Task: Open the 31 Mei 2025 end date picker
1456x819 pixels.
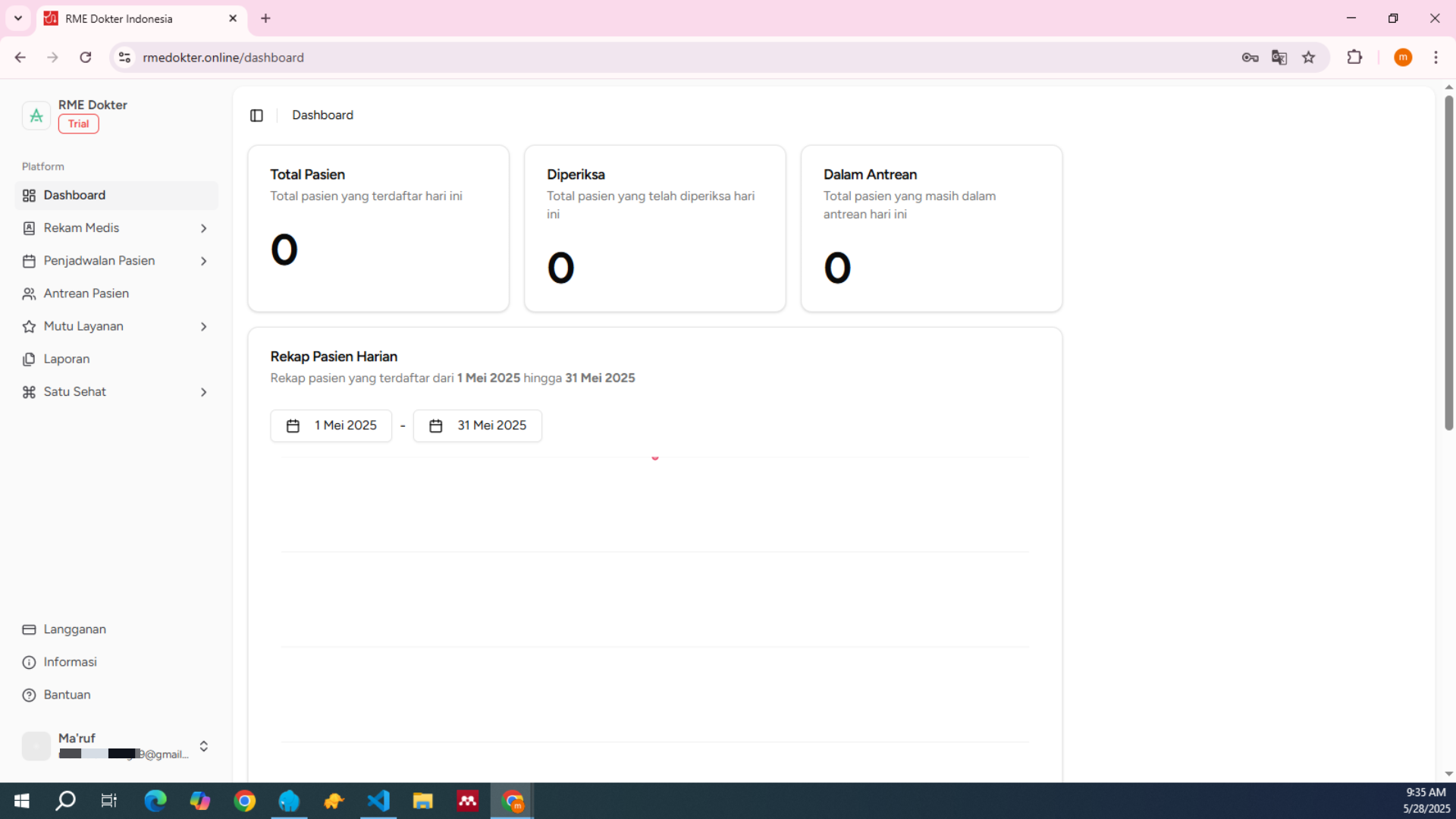Action: (478, 426)
